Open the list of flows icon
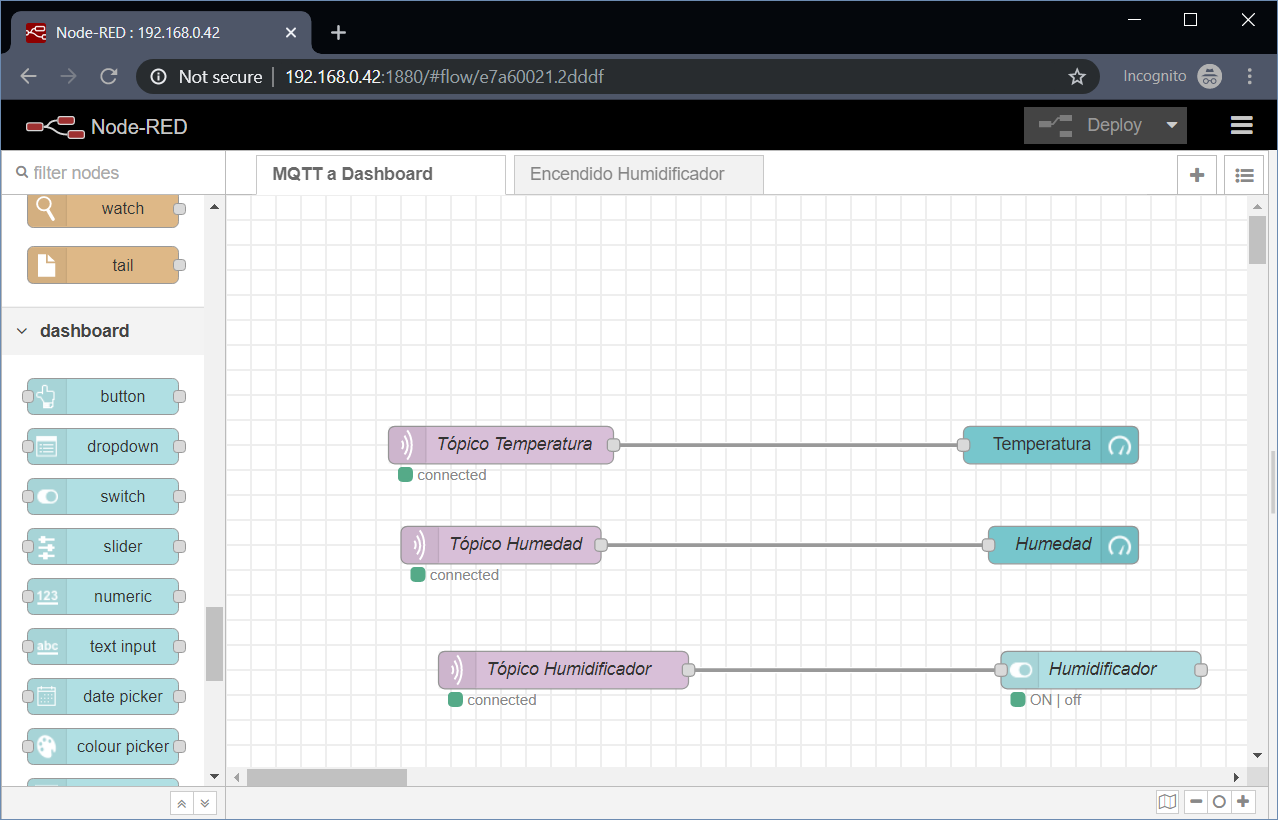 pyautogui.click(x=1244, y=175)
